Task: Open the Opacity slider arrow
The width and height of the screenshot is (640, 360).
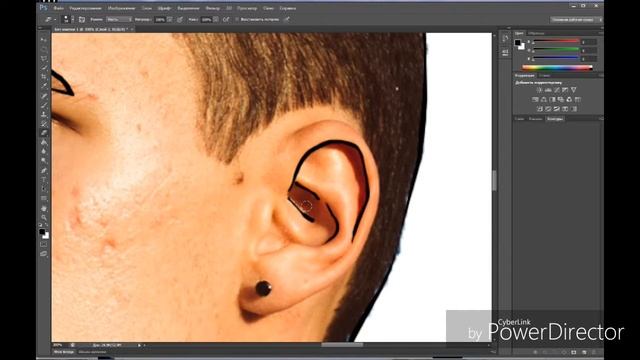Action: tap(169, 19)
